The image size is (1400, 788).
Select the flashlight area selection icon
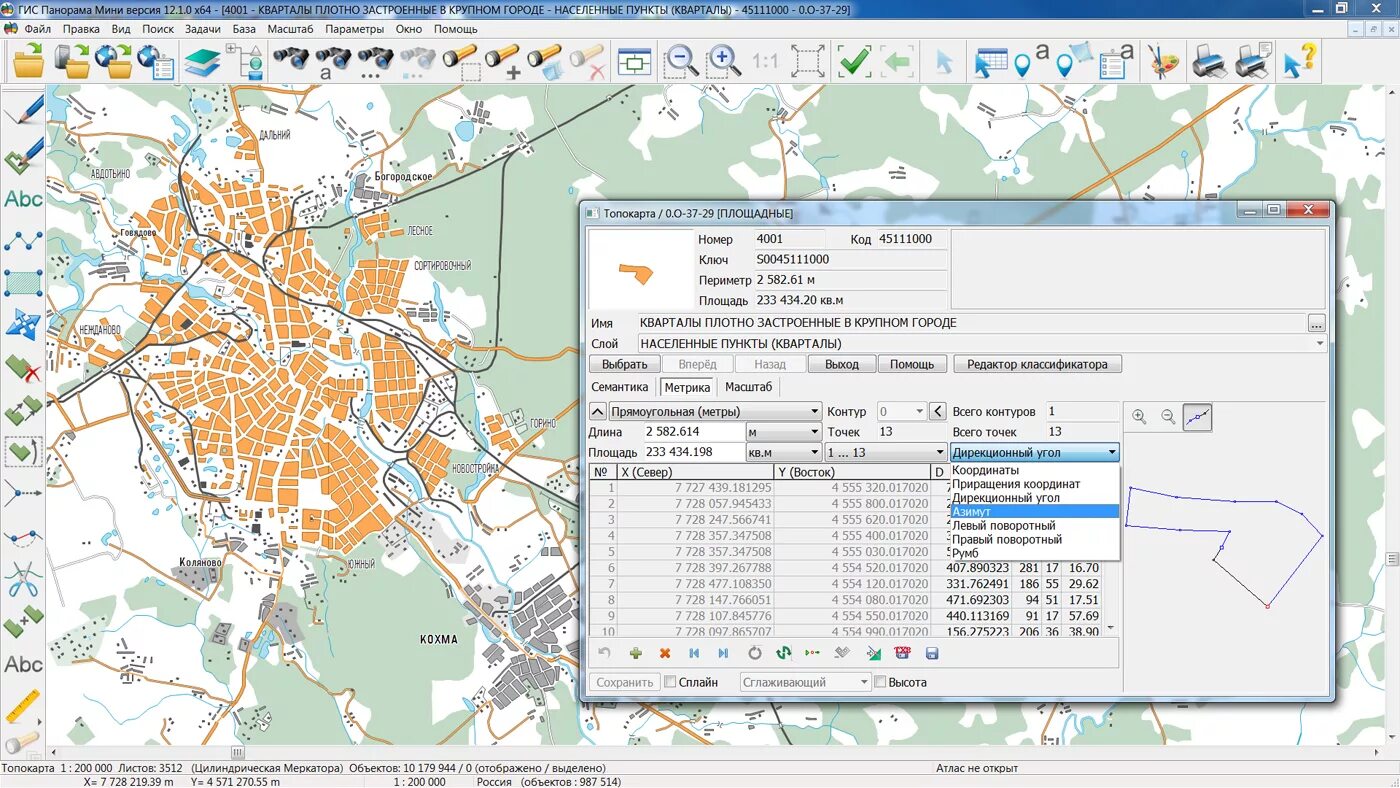click(461, 61)
